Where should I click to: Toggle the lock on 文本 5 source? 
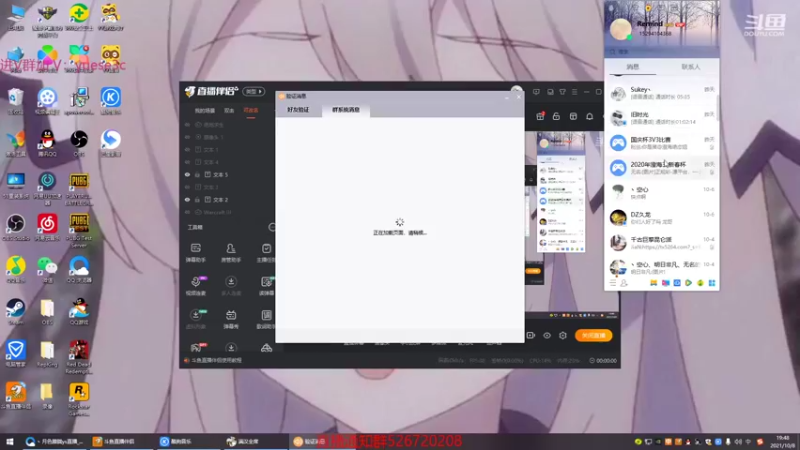(197, 174)
